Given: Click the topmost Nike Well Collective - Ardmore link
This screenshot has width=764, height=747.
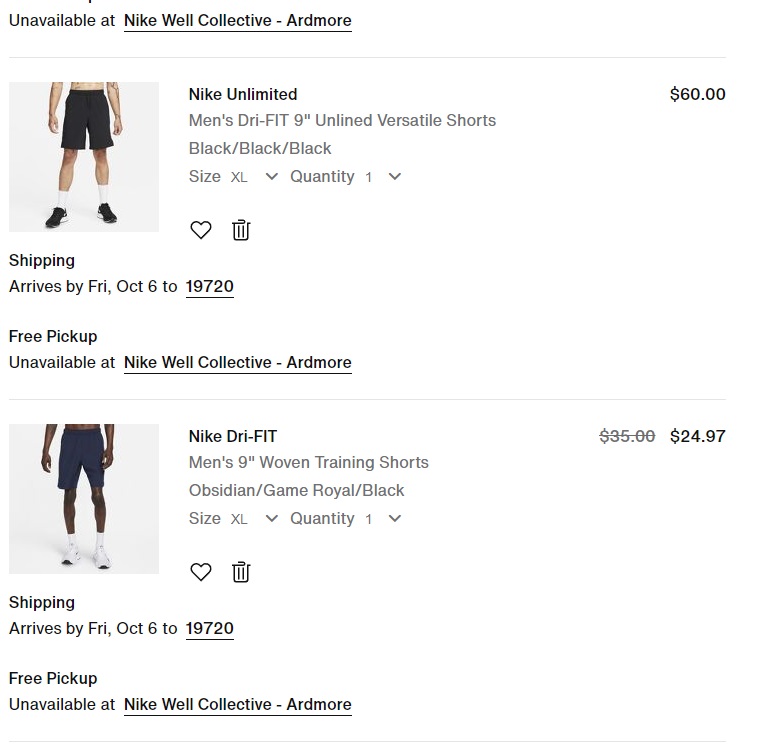Looking at the screenshot, I should point(237,21).
